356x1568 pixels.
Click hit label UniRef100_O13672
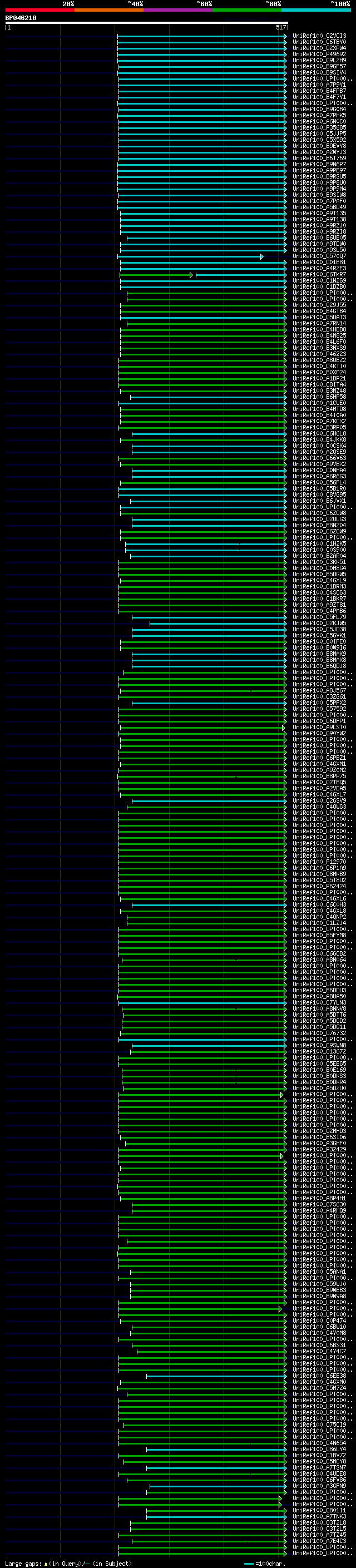(x=319, y=1051)
